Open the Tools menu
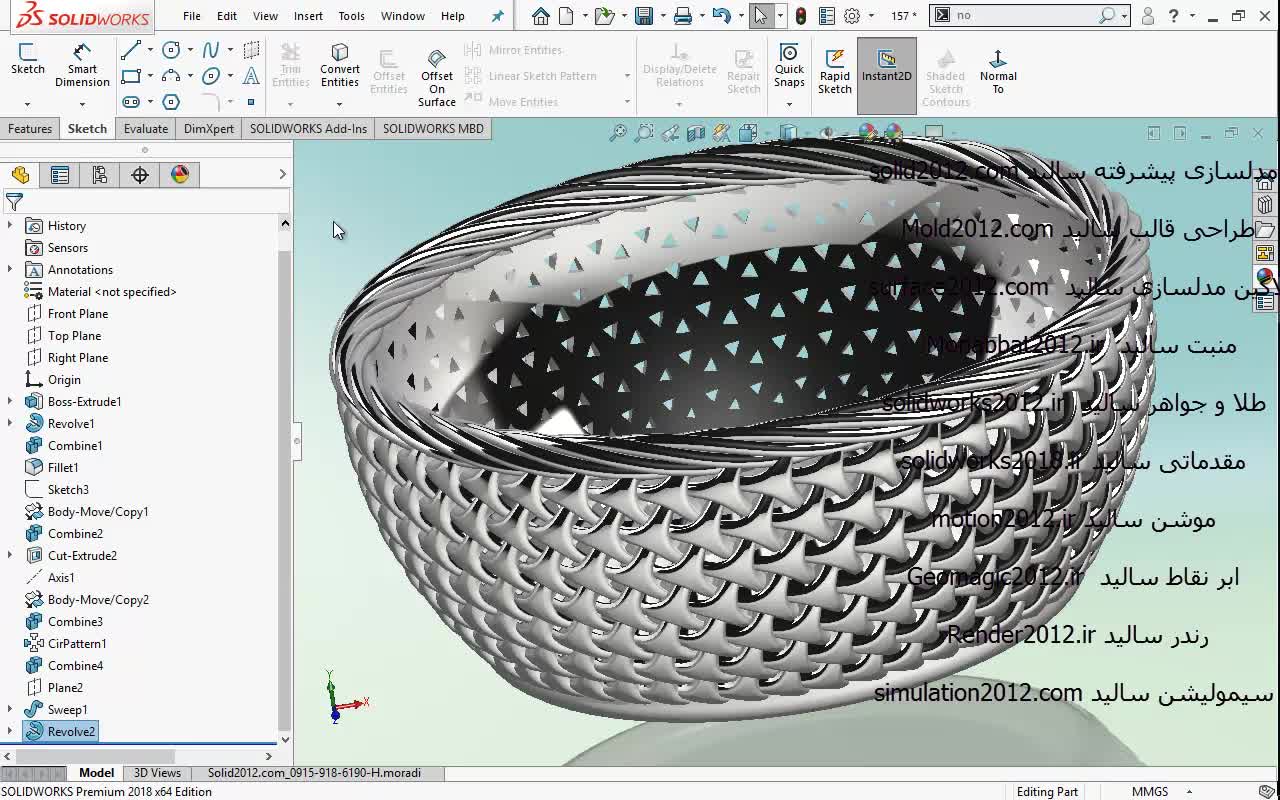This screenshot has width=1280, height=800. click(351, 16)
